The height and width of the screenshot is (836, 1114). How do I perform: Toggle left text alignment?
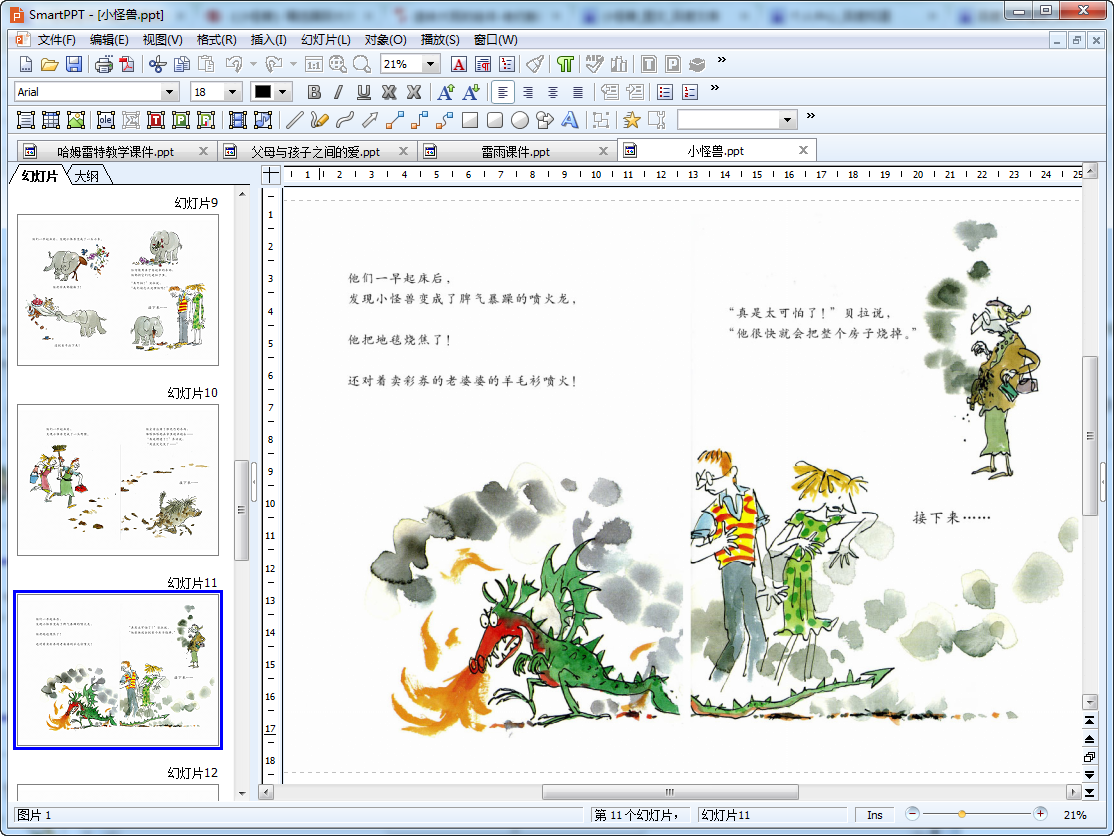coord(502,92)
